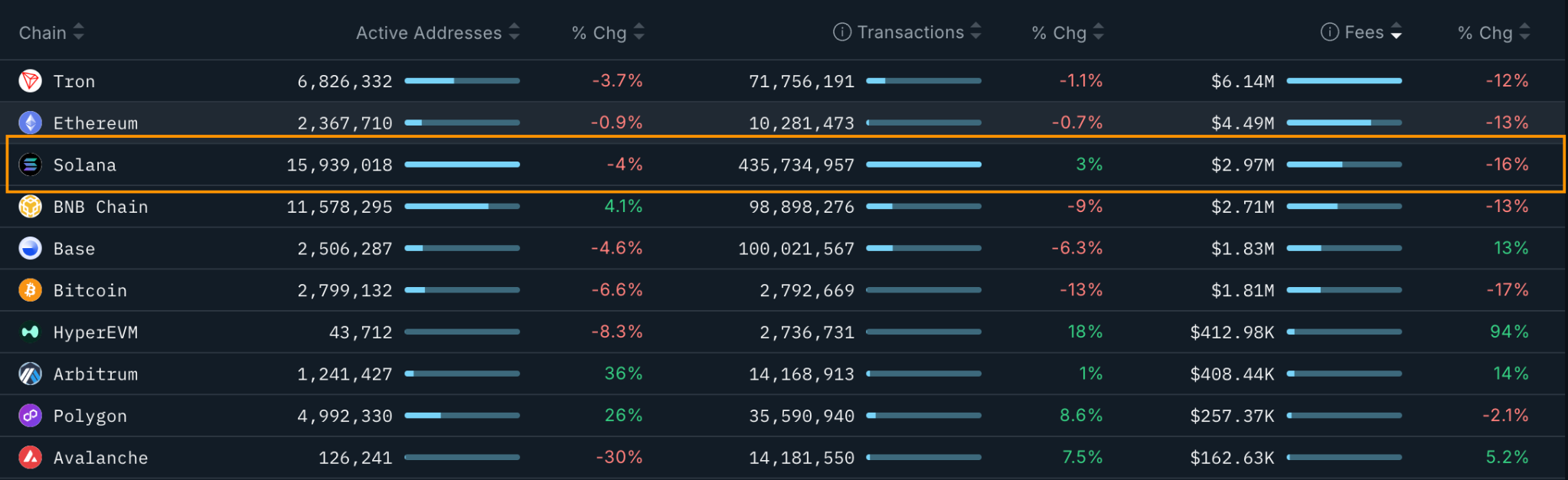Select Tron transactions value 71,756,191

802,81
